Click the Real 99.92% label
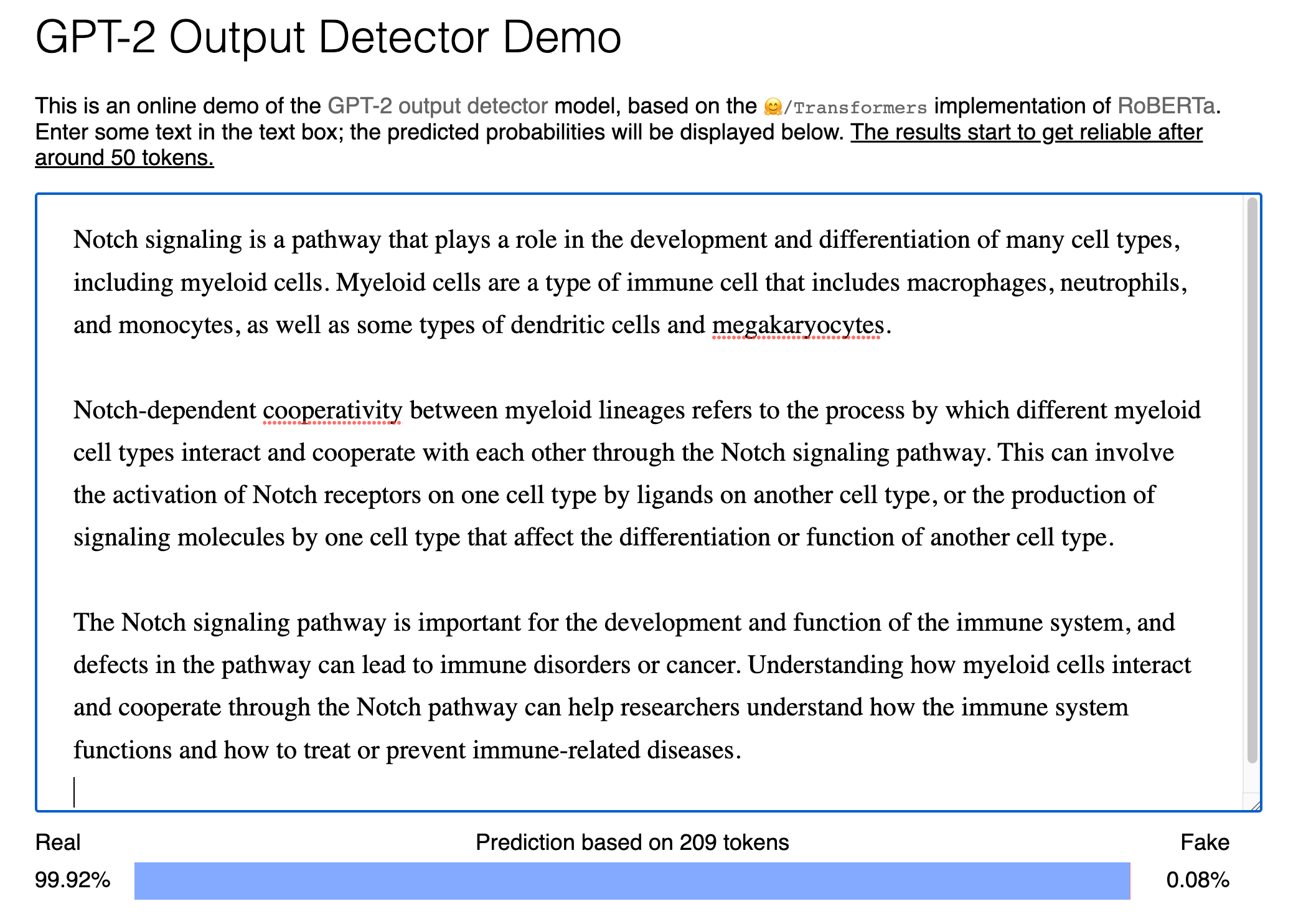The image size is (1311, 924). 73,880
